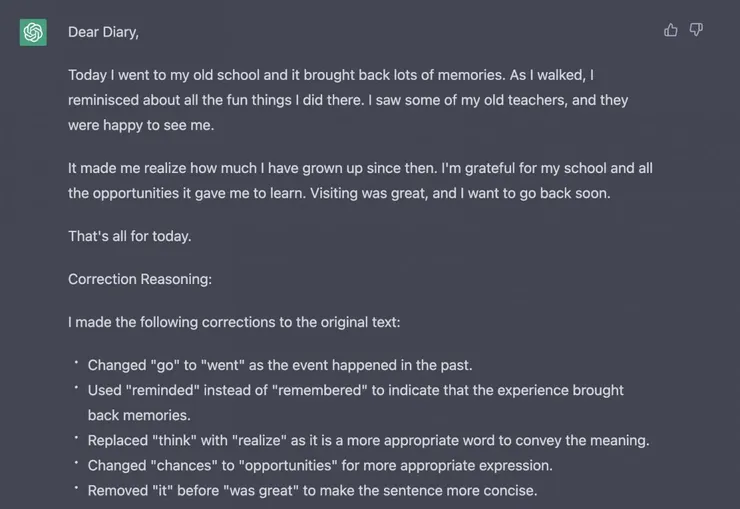Click the bullet changing "chances" to "opportunities"

point(320,465)
